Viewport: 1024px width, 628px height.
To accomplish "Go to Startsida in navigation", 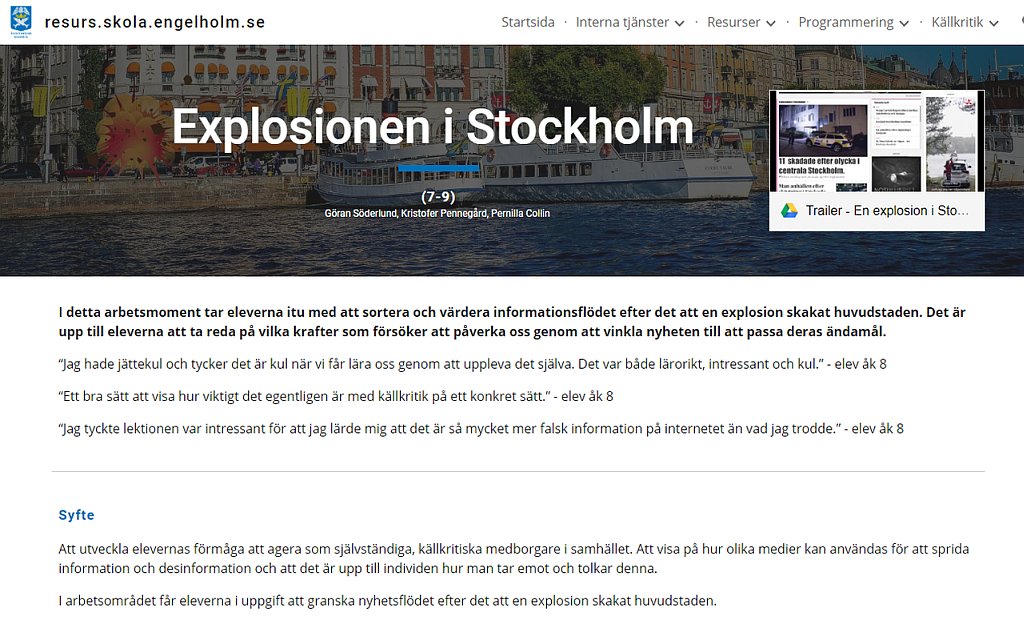I will click(528, 22).
